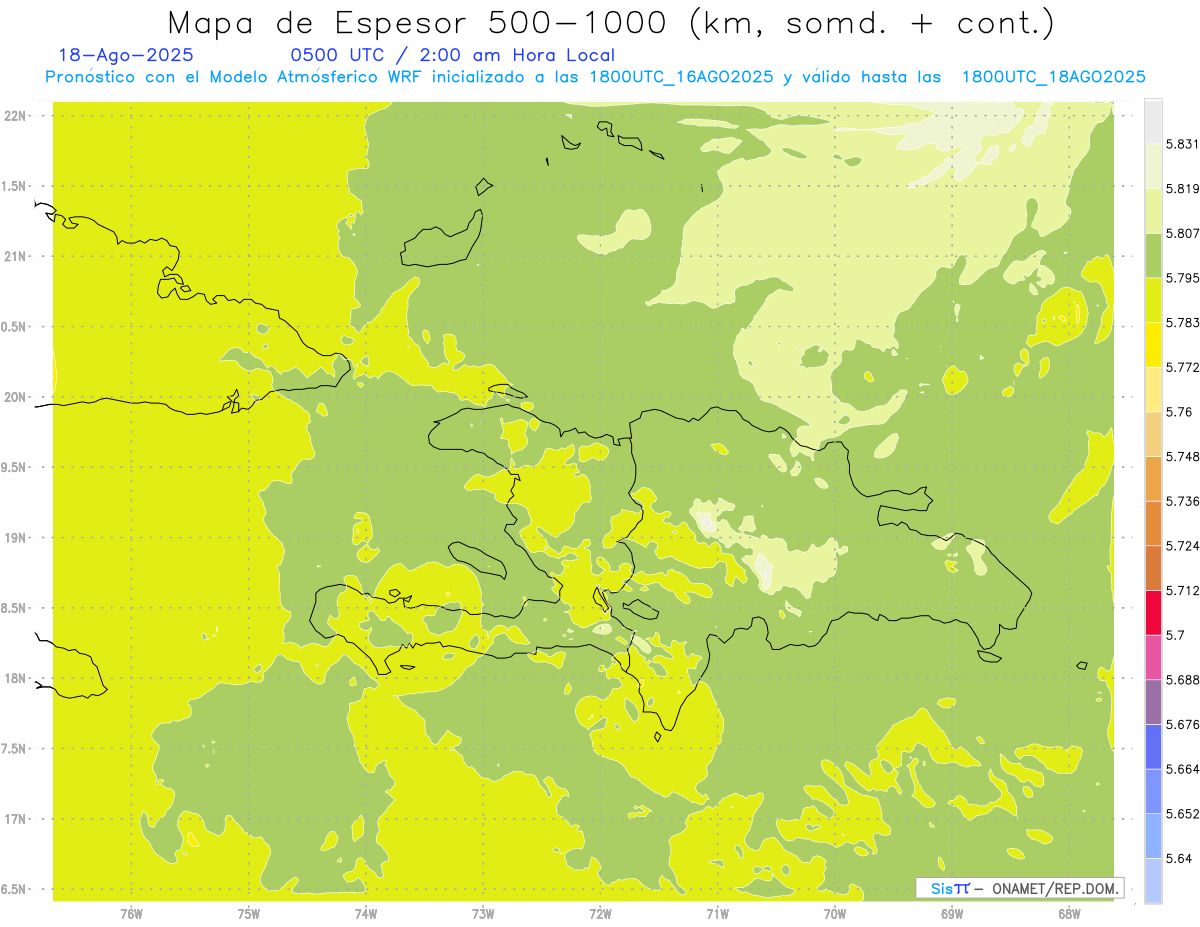Click the 7.5N latitude axis label
This screenshot has width=1200, height=927.
(x=14, y=749)
